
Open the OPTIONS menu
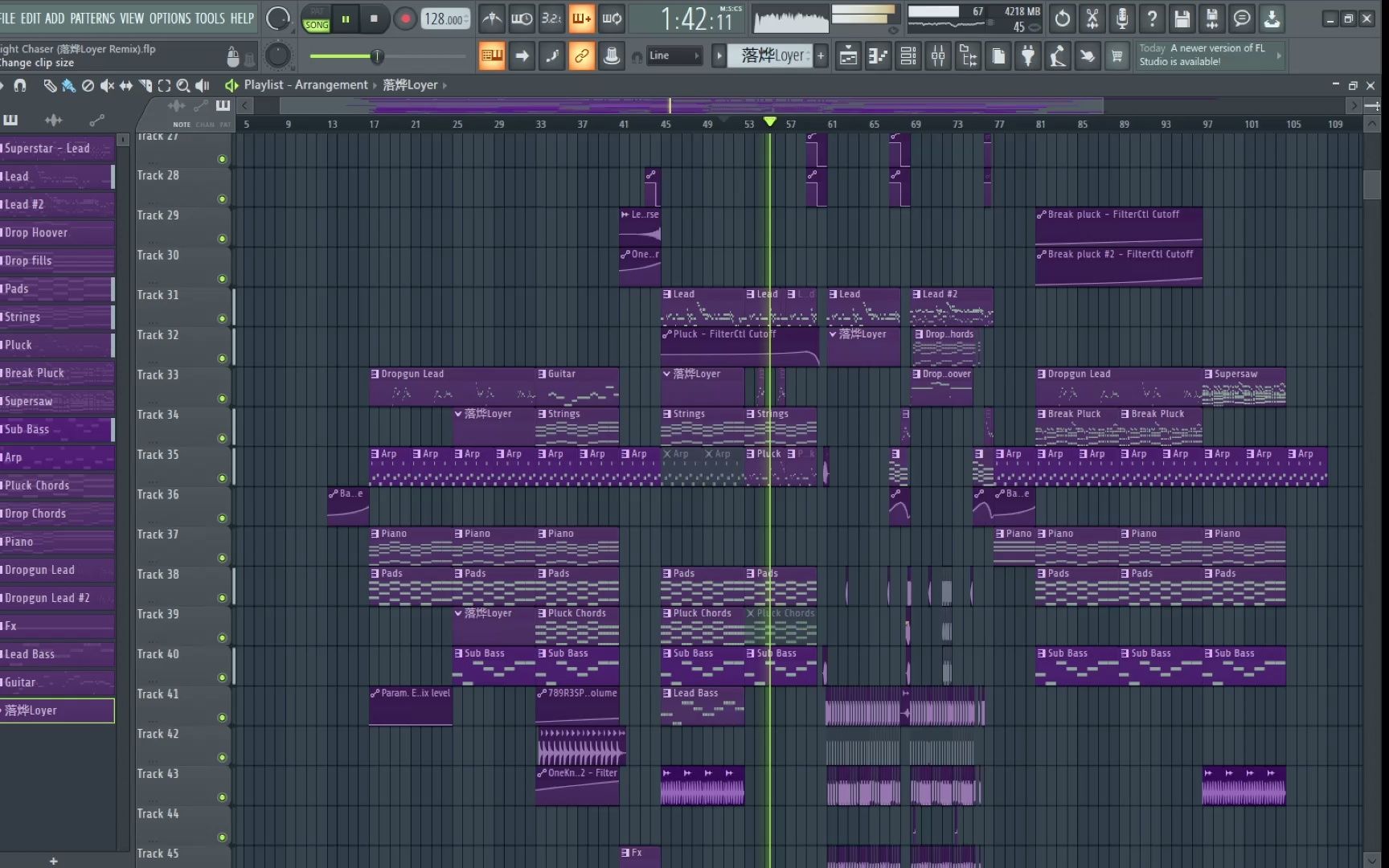click(169, 18)
